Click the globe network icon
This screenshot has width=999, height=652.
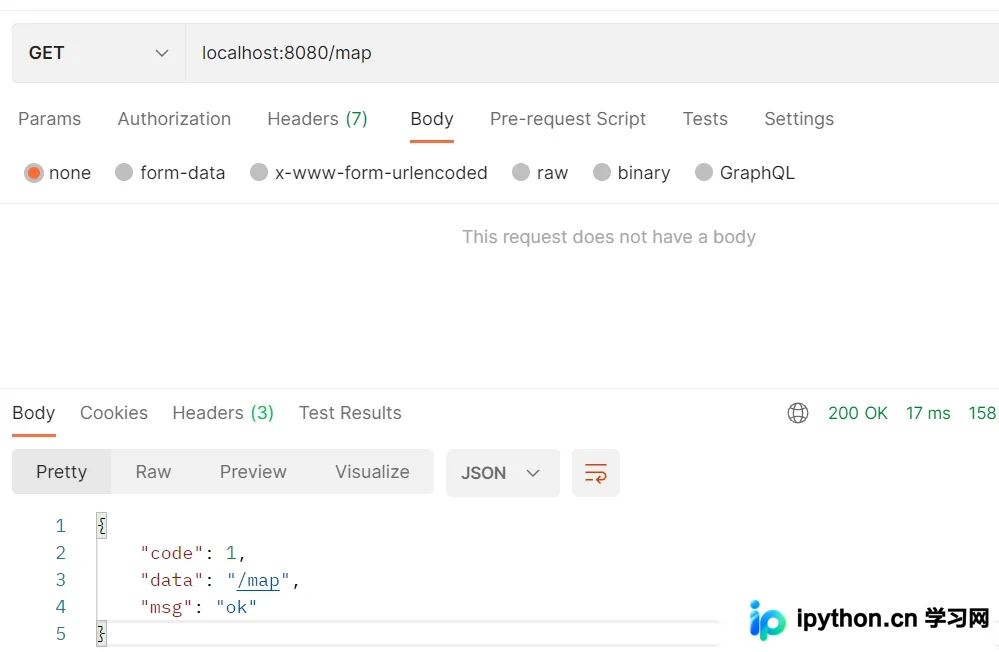(x=798, y=413)
